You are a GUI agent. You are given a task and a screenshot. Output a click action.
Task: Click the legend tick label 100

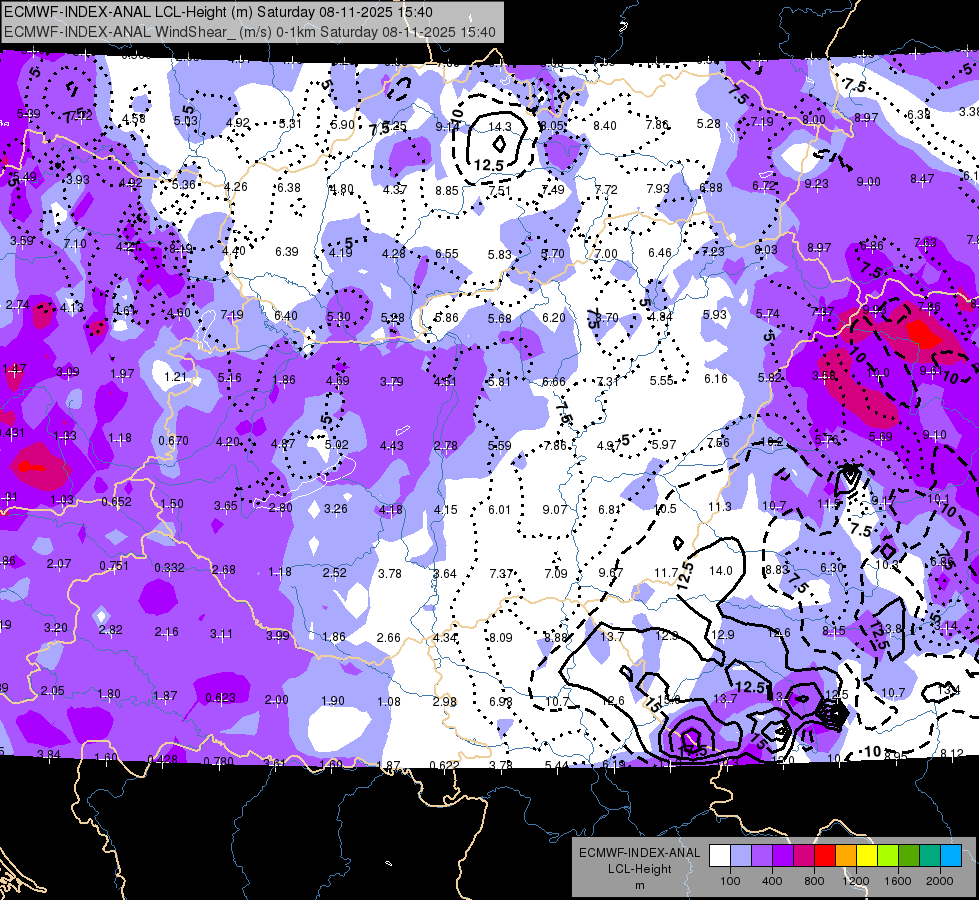click(x=730, y=881)
